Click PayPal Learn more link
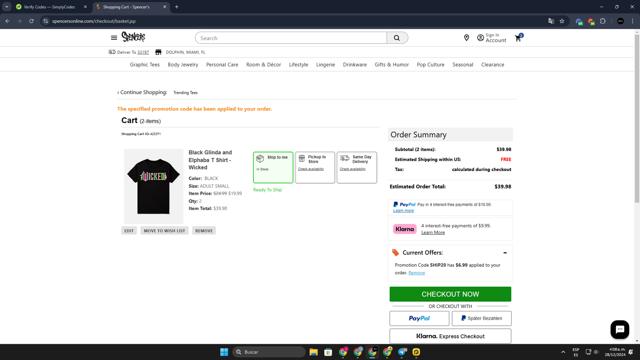This screenshot has width=640, height=360. [403, 211]
